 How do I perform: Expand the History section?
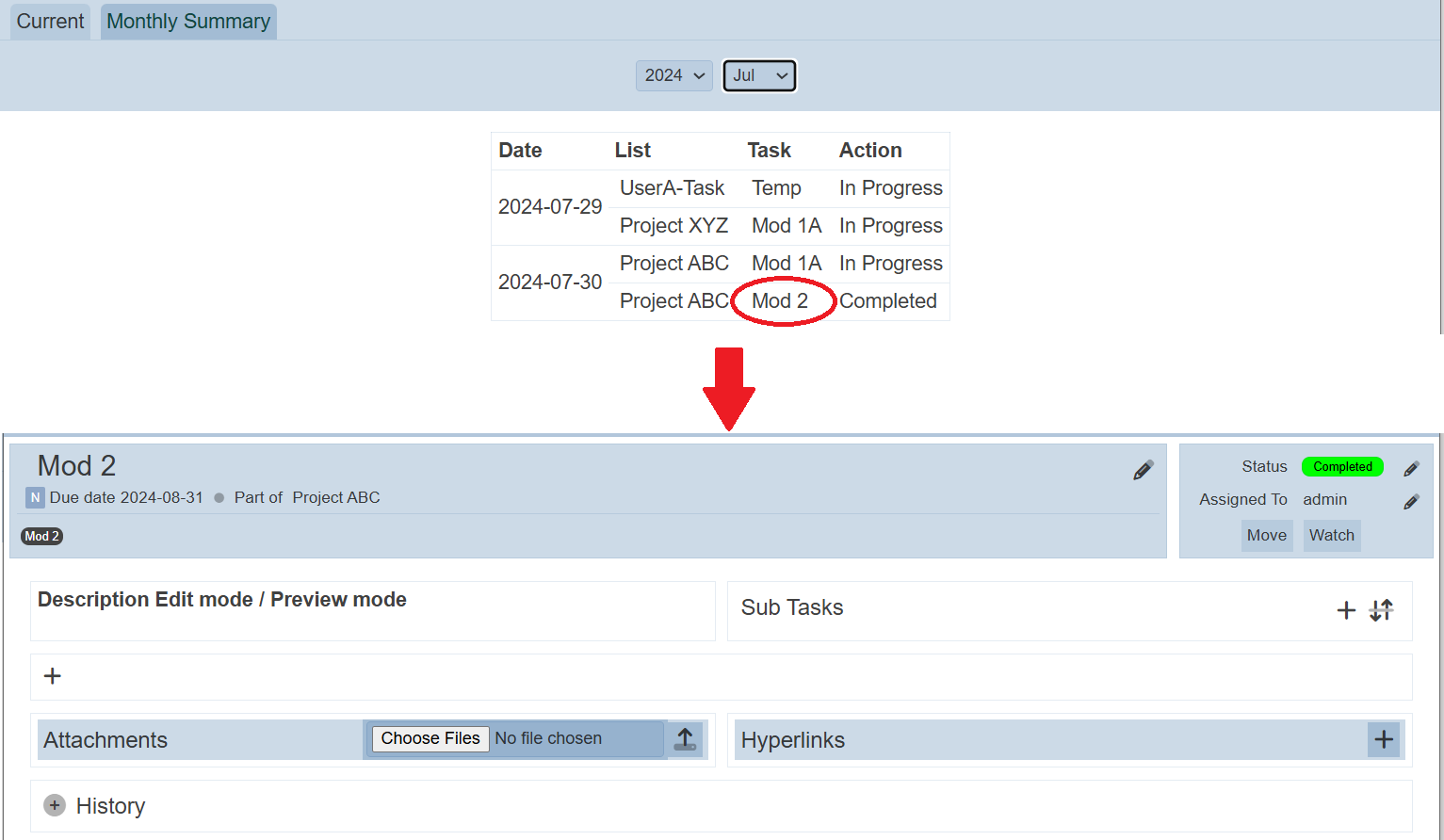tap(55, 806)
